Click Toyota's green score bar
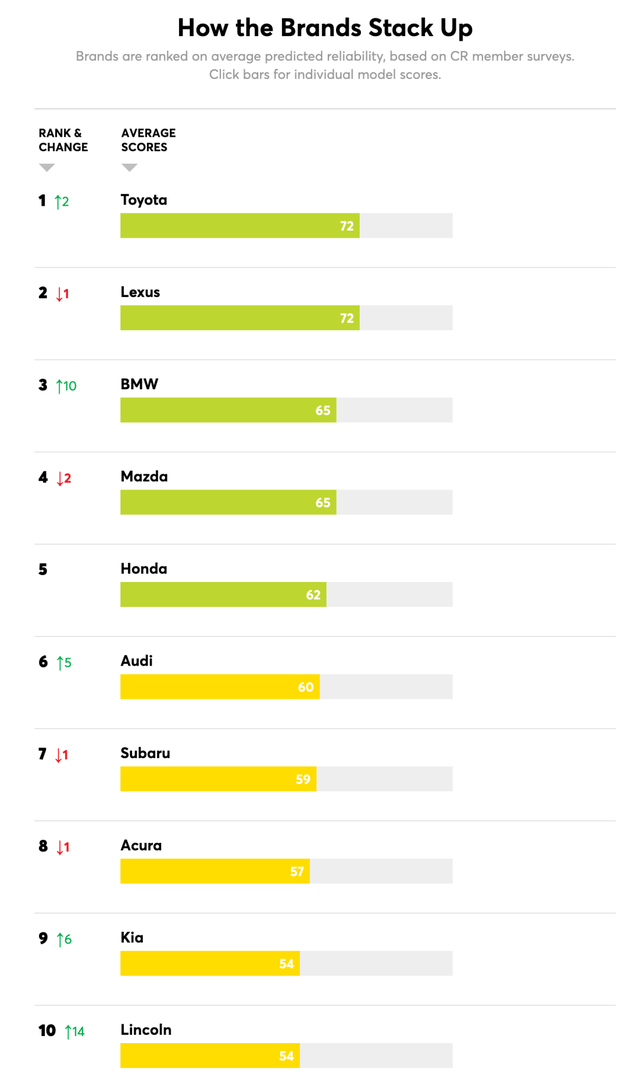Screen dimensions: 640x1090 coord(240,225)
